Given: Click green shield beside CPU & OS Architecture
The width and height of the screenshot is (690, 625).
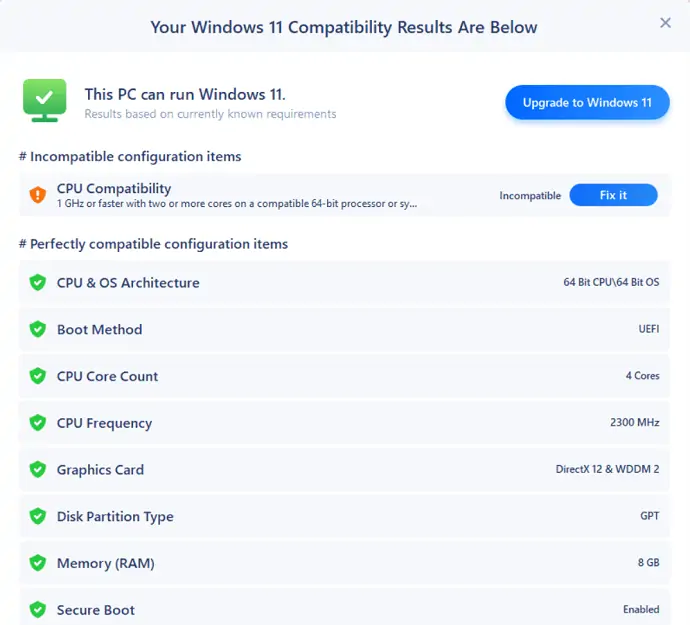Looking at the screenshot, I should point(38,283).
